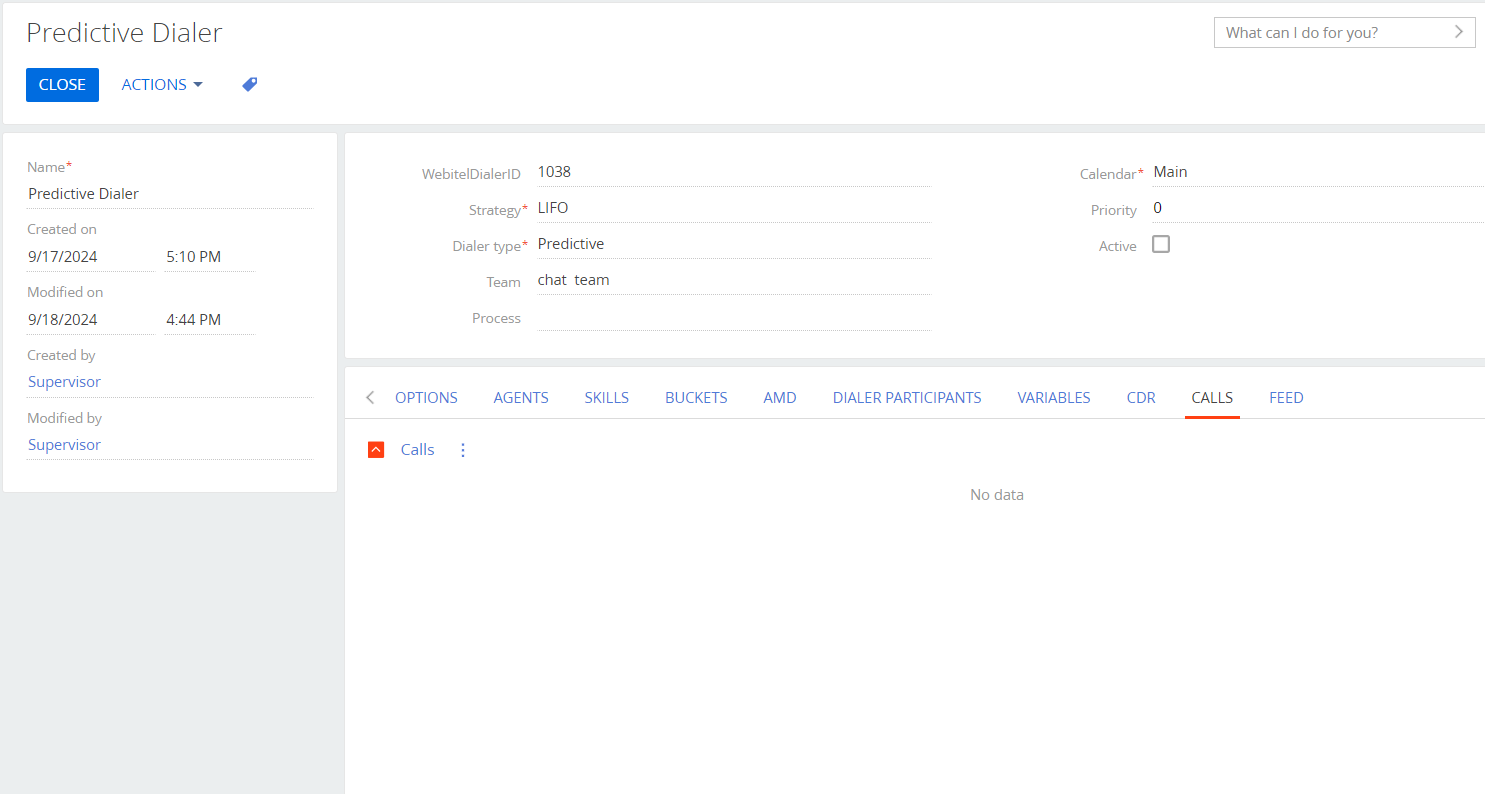Screen dimensions: 1485x794
Task: Open the Dialer type field showing Predictive
Action: (x=733, y=244)
